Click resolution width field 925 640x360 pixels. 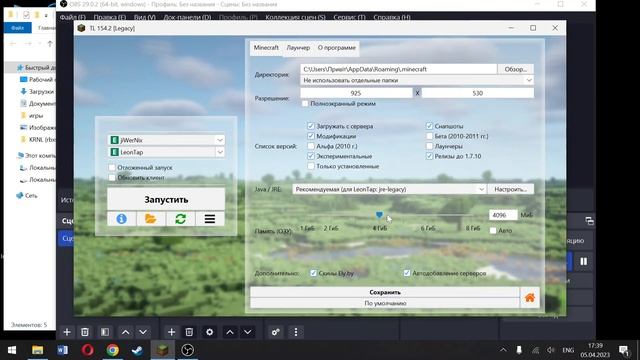click(356, 93)
